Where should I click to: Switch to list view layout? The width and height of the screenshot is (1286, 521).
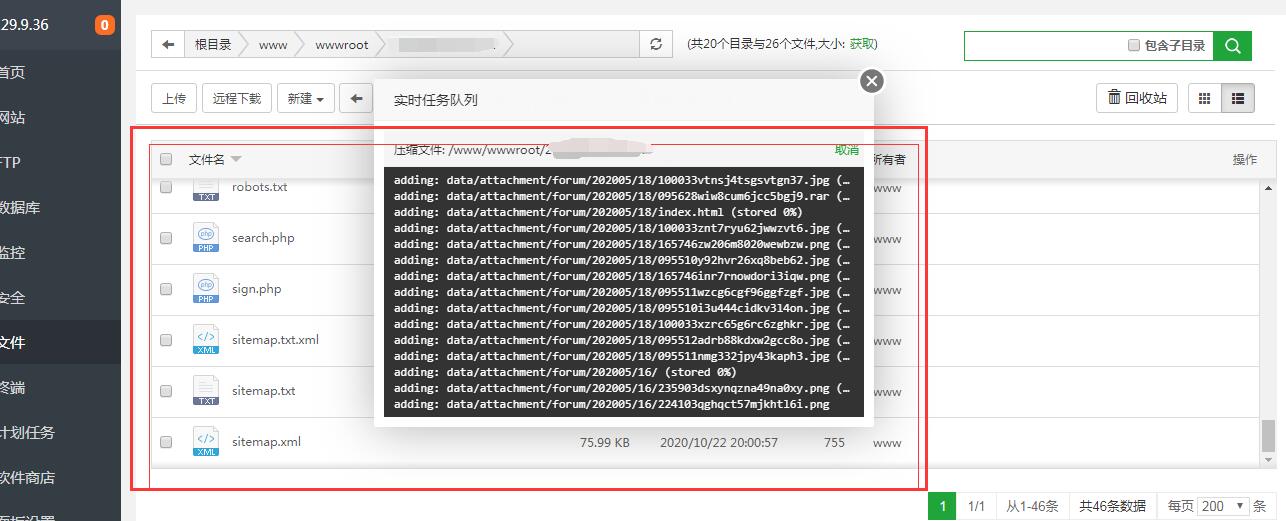1238,98
